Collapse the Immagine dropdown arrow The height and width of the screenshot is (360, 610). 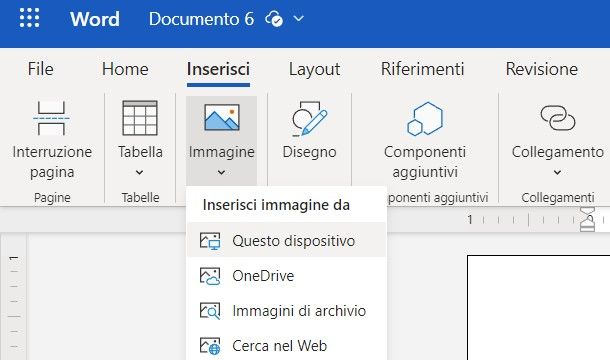click(x=221, y=172)
